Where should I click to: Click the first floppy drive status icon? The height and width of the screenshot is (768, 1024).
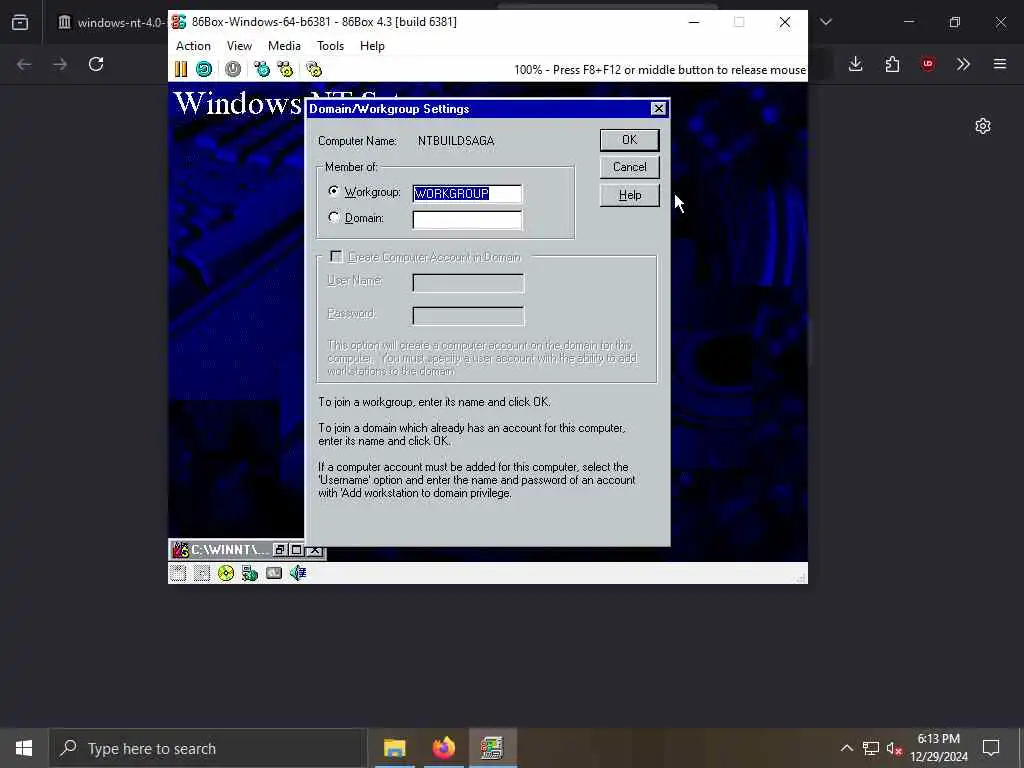(x=178, y=573)
